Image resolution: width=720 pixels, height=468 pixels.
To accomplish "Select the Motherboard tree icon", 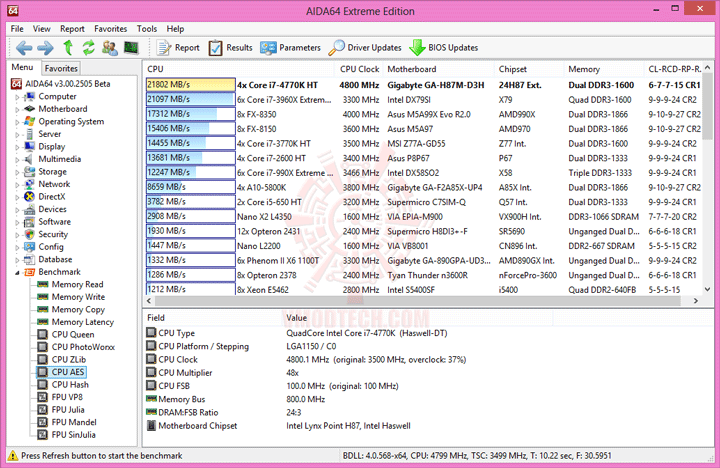I will pos(29,109).
